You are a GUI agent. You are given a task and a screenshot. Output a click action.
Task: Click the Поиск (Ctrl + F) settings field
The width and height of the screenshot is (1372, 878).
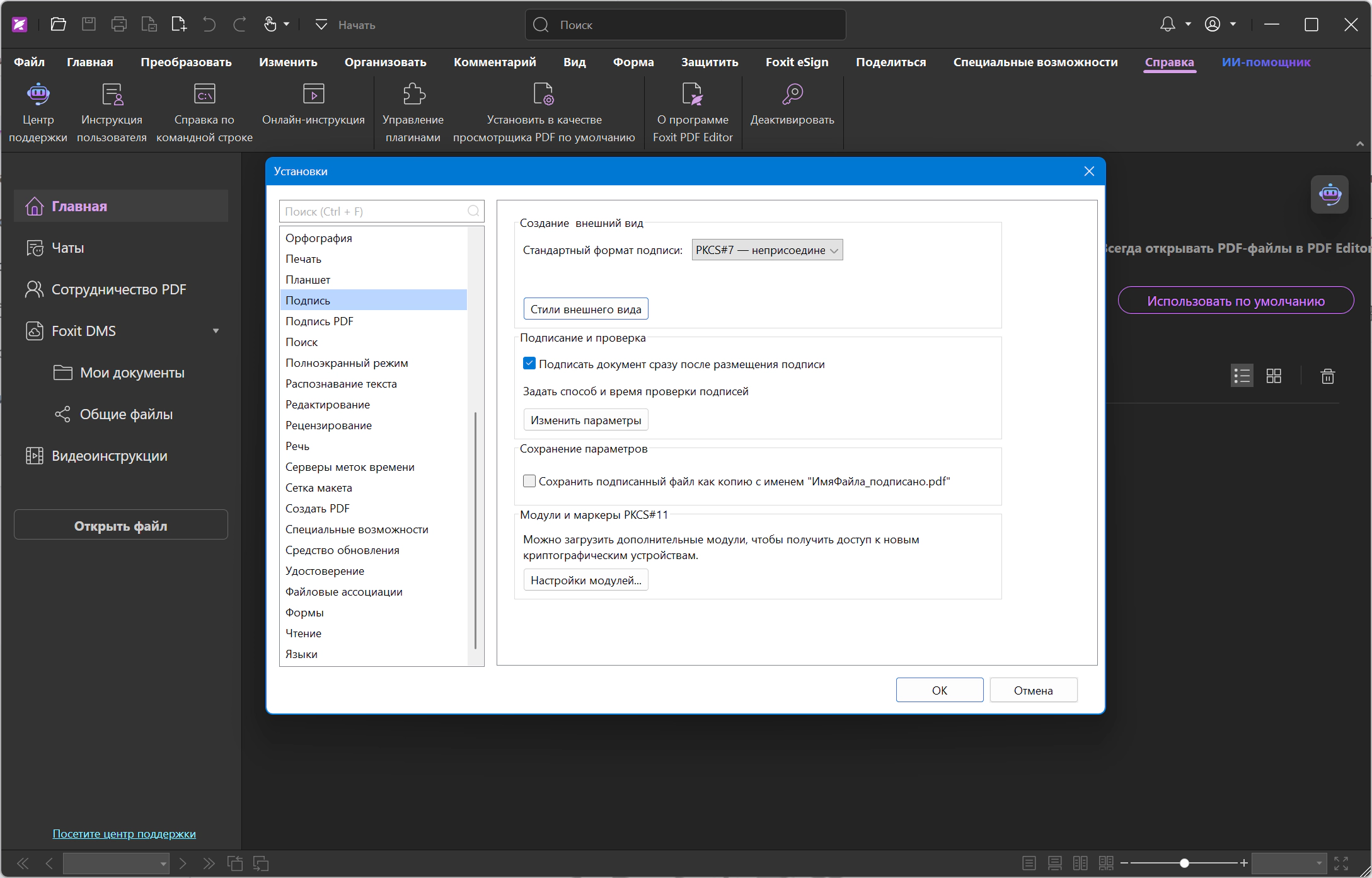point(381,211)
